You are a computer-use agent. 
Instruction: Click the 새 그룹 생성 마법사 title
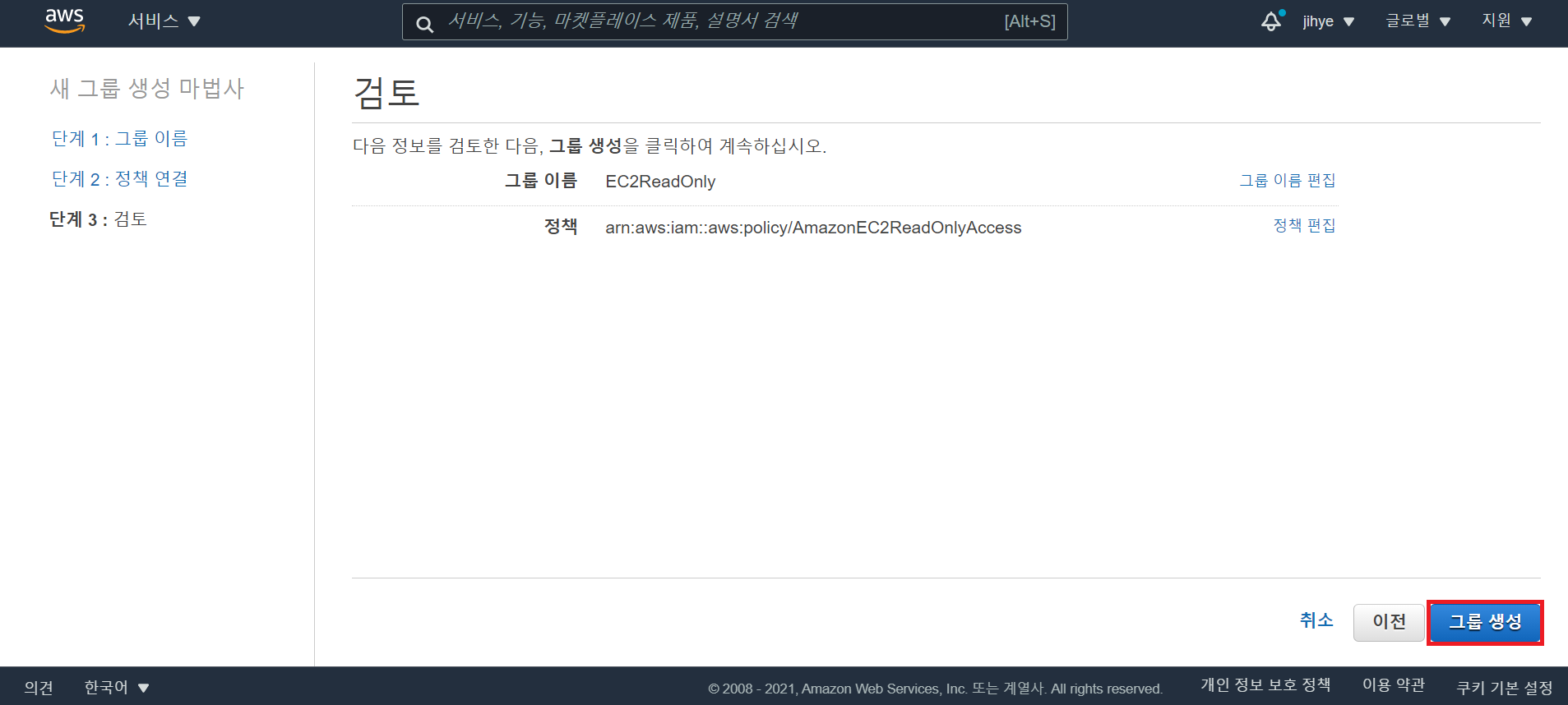click(x=147, y=88)
